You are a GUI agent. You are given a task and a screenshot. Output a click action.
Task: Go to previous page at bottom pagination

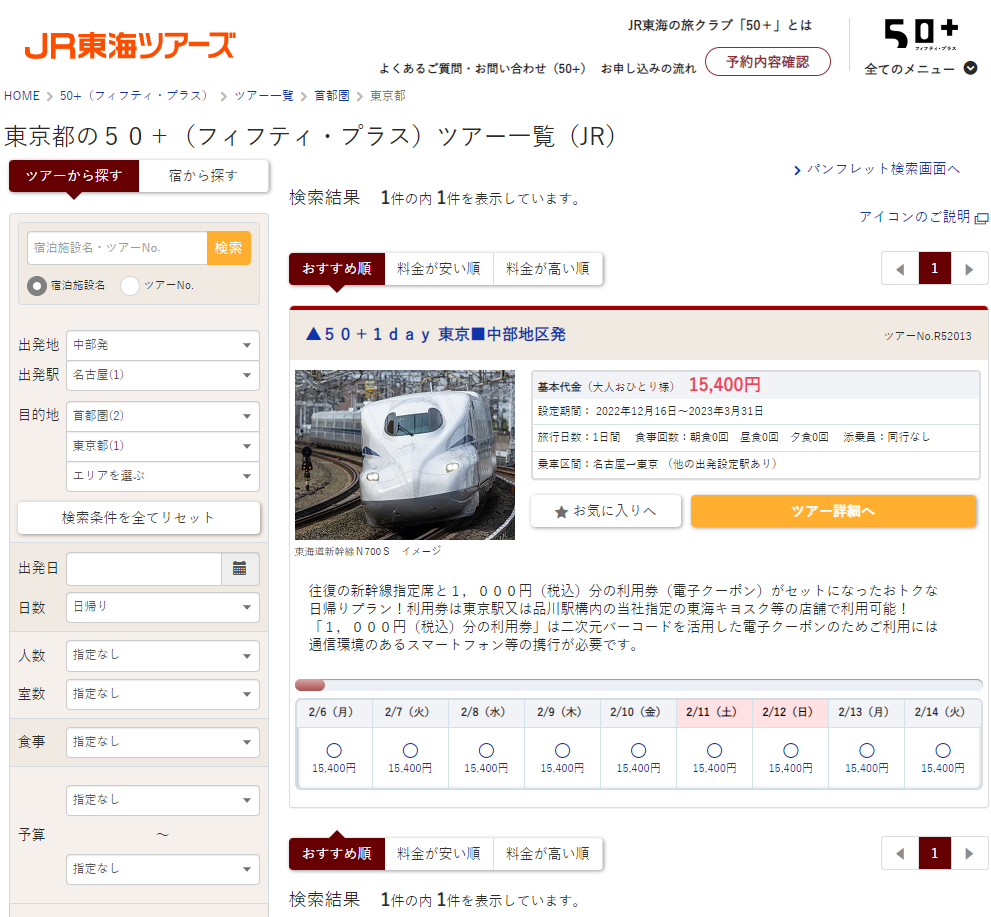pyautogui.click(x=900, y=853)
